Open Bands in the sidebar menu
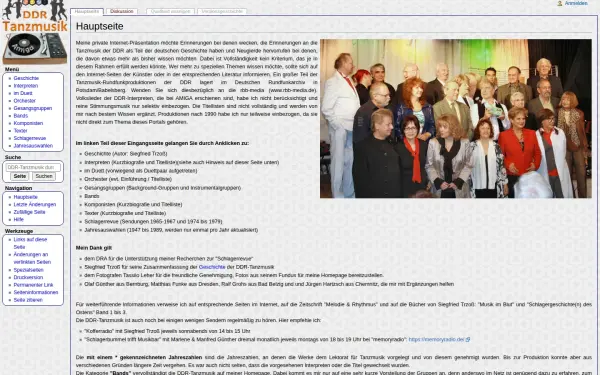 (21, 116)
